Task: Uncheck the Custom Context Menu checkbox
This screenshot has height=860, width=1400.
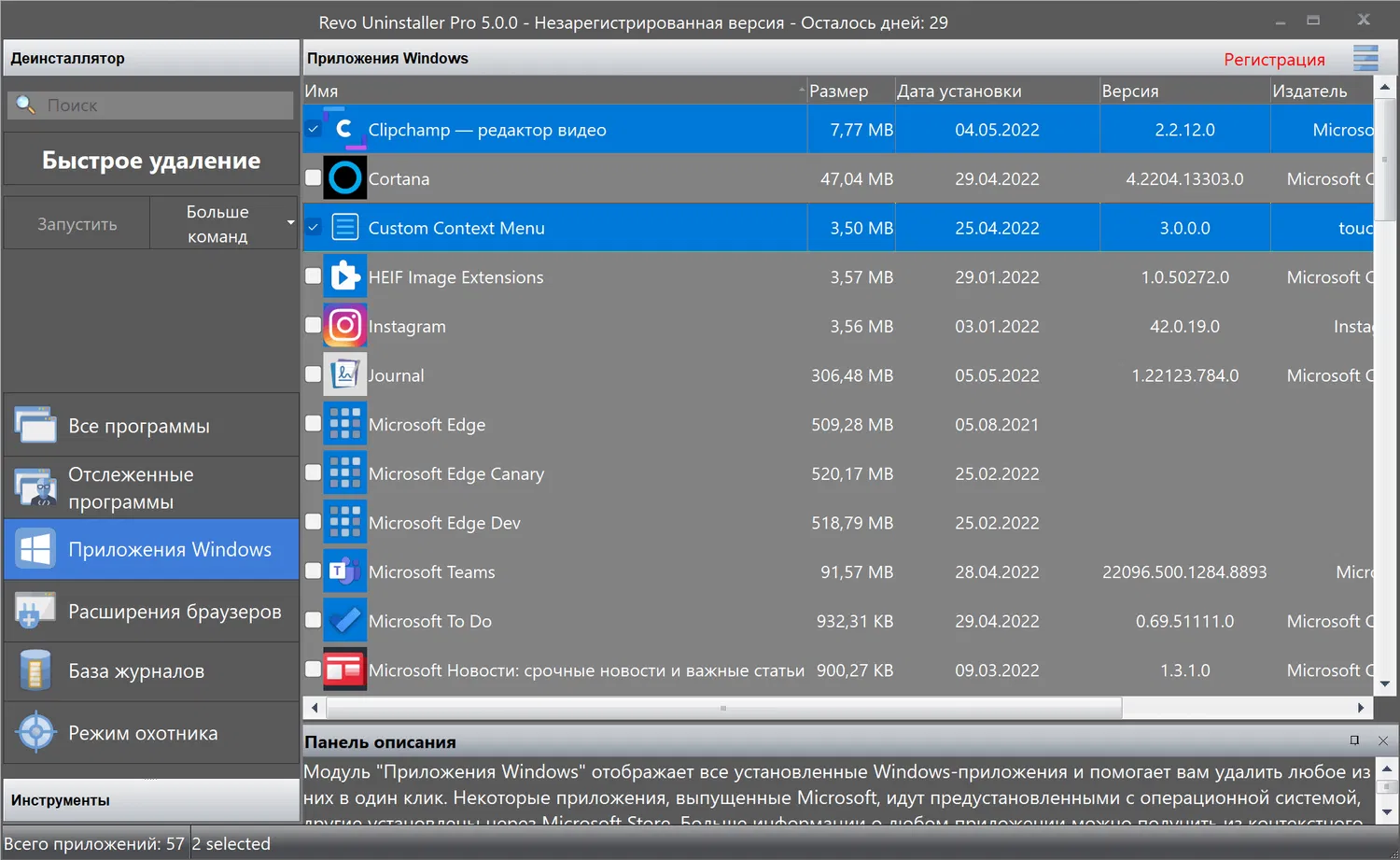Action: (x=314, y=228)
